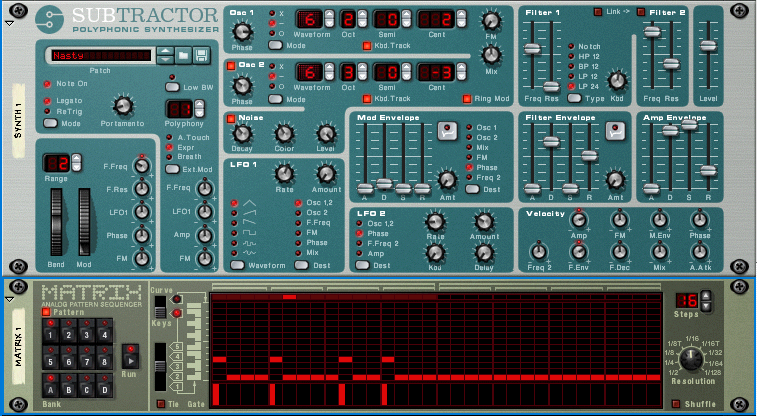The height and width of the screenshot is (416, 757).
Task: Select Matrix pattern 1 button
Action: pos(51,331)
